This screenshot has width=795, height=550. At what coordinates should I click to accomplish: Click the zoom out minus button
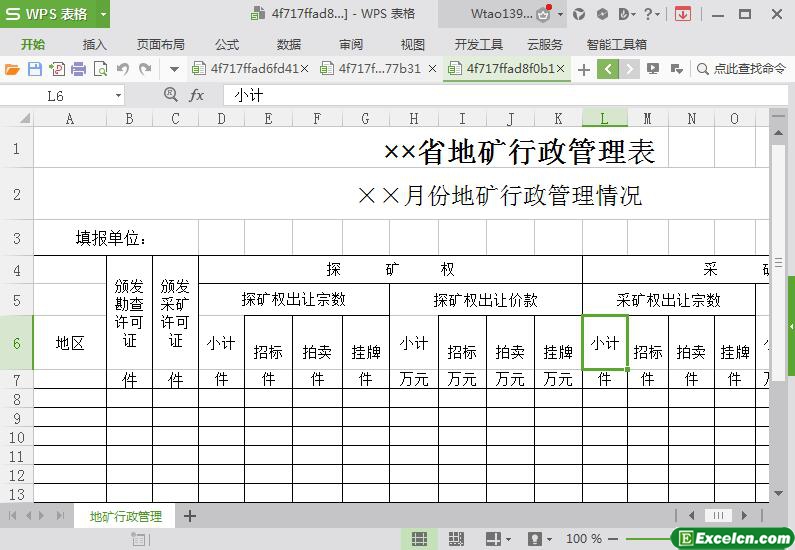point(613,539)
